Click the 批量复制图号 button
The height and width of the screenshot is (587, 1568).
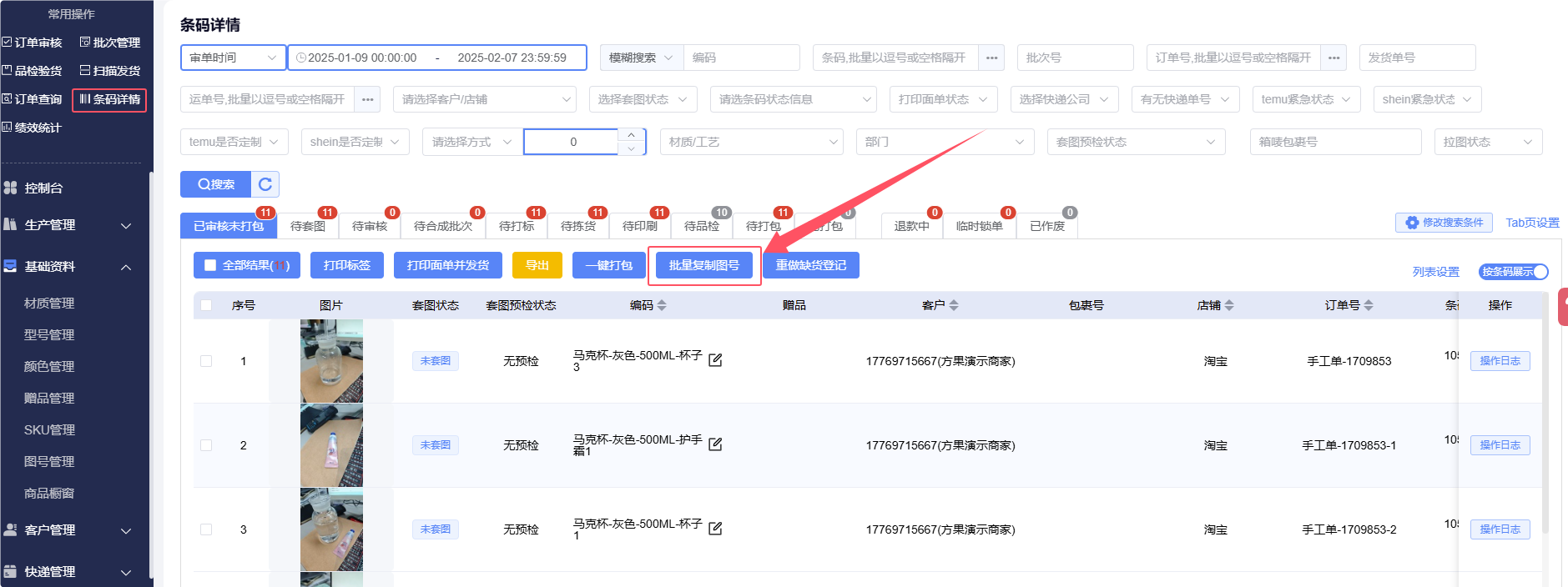click(703, 265)
